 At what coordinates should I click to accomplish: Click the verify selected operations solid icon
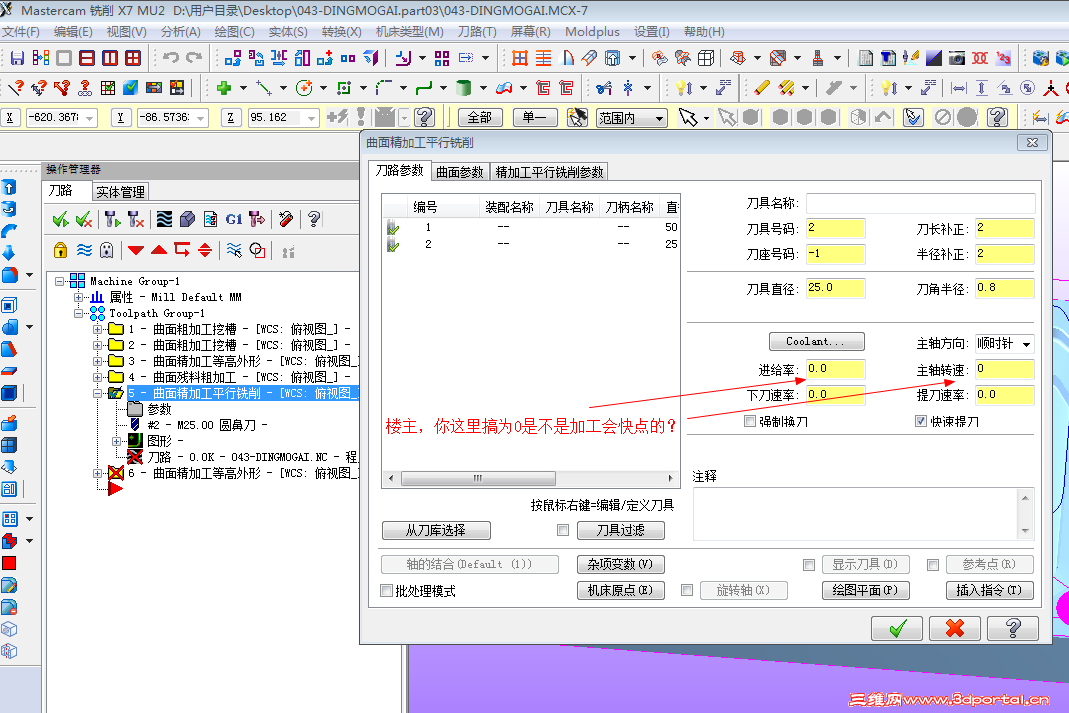[187, 219]
